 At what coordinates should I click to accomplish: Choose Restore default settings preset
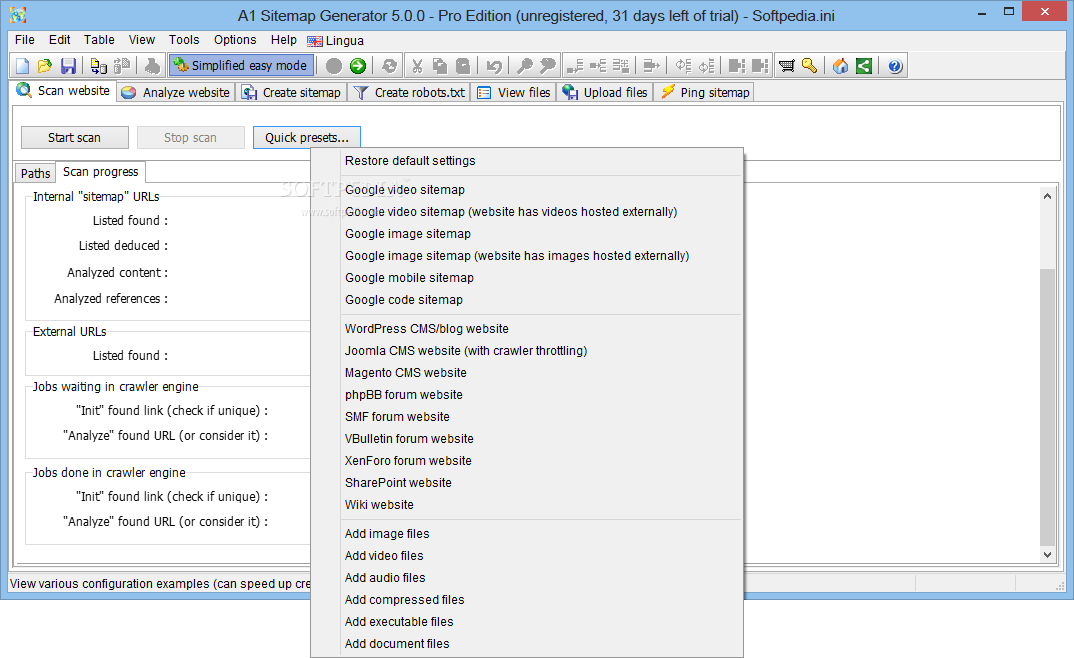tap(410, 161)
